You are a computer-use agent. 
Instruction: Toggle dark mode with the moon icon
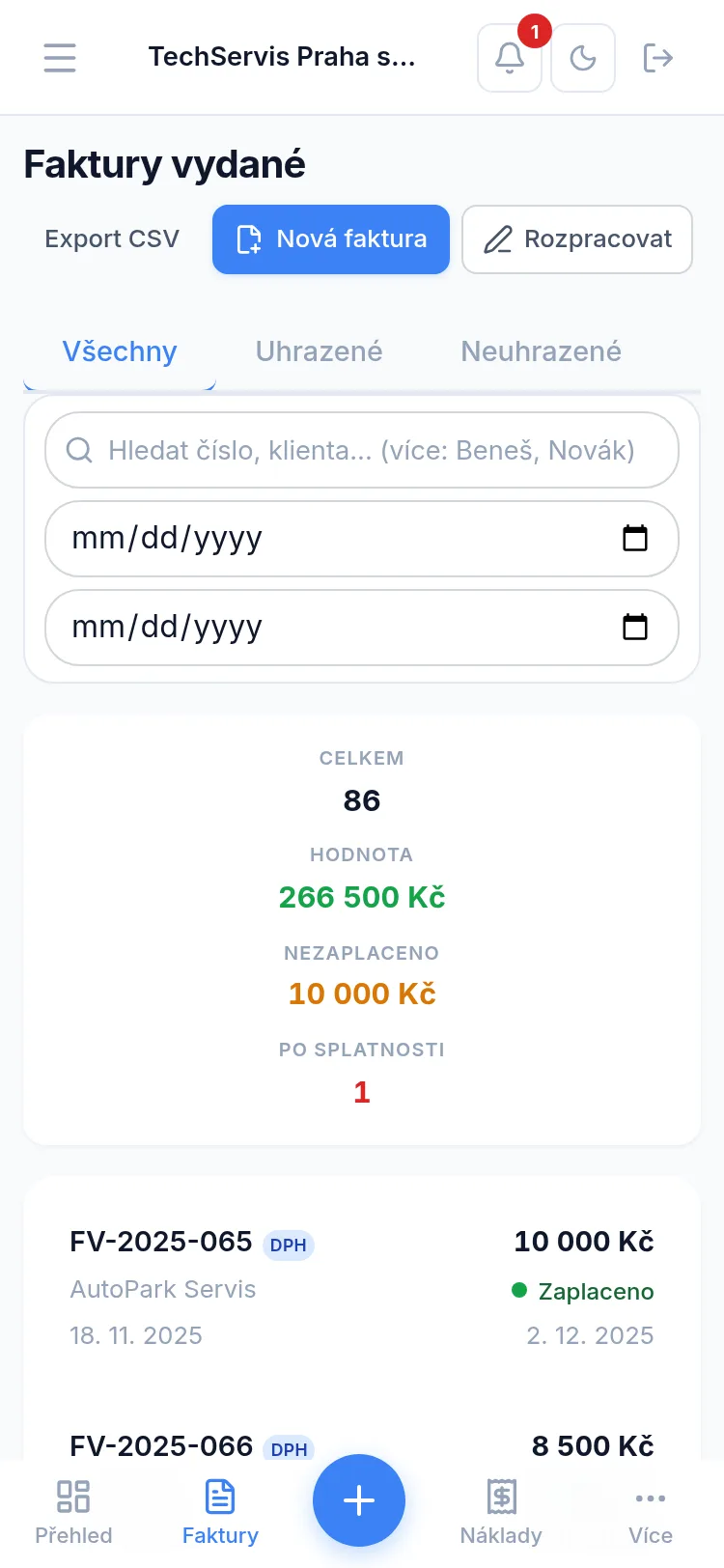click(583, 58)
